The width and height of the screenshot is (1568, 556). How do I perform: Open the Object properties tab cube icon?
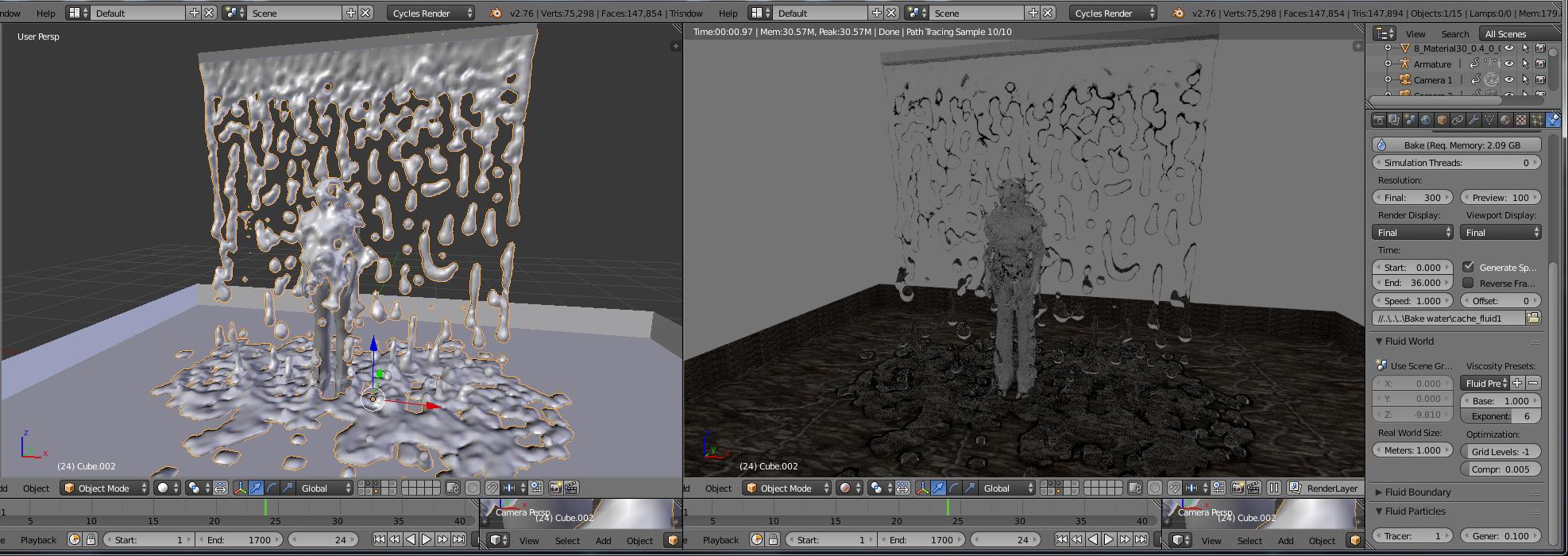coord(1442,120)
